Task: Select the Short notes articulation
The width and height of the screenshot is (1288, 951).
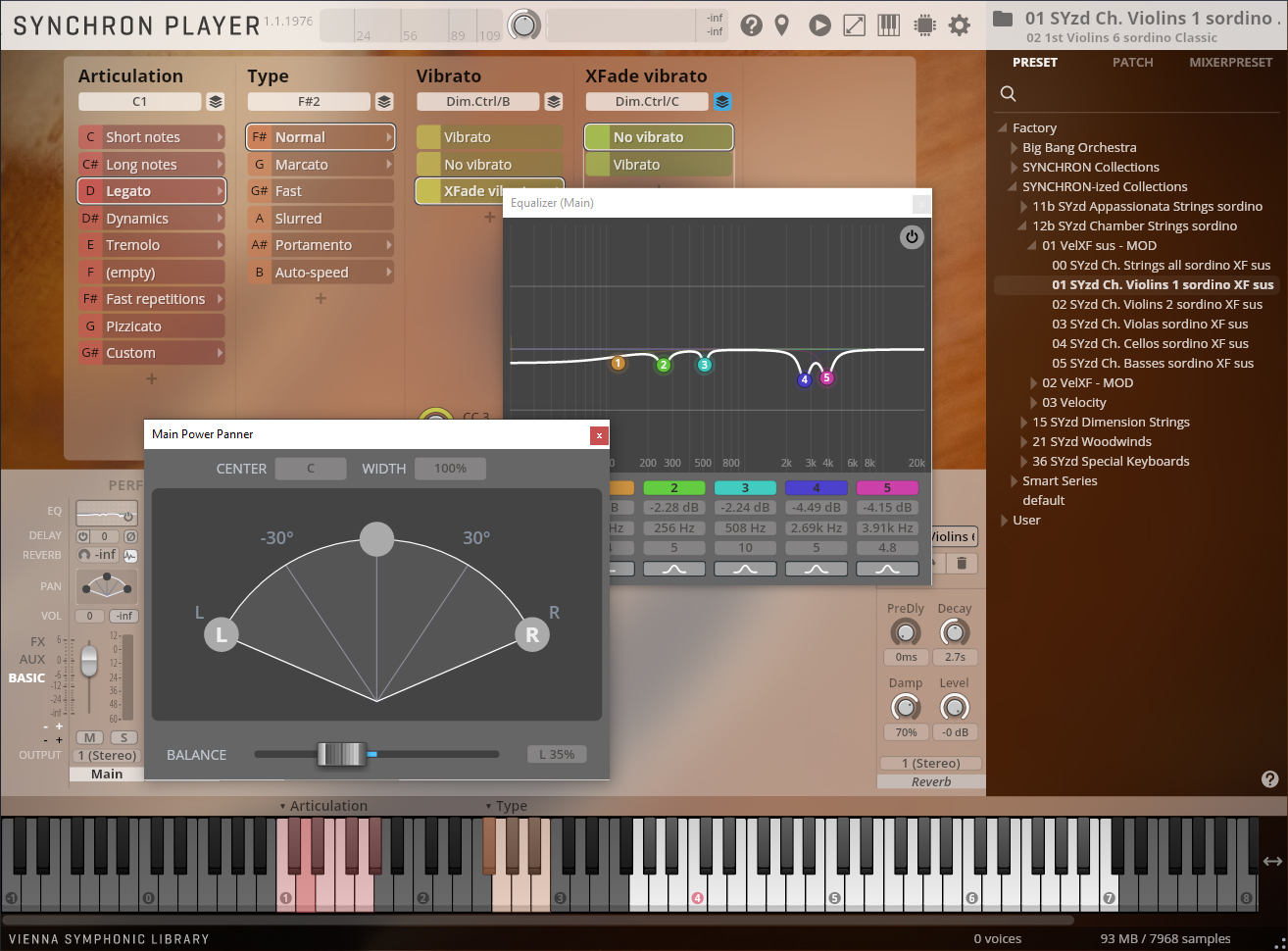Action: click(152, 137)
